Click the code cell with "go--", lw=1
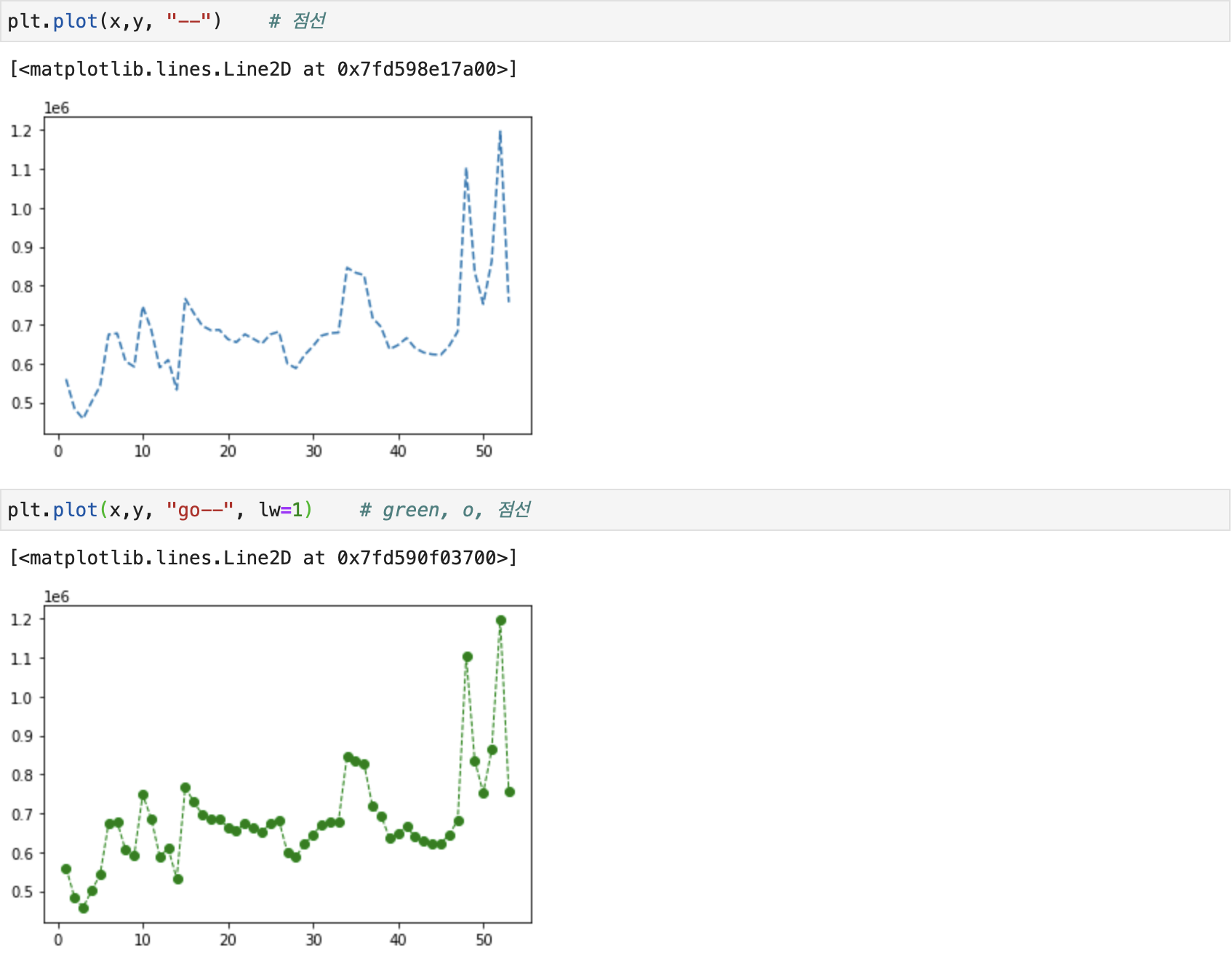 tap(615, 510)
